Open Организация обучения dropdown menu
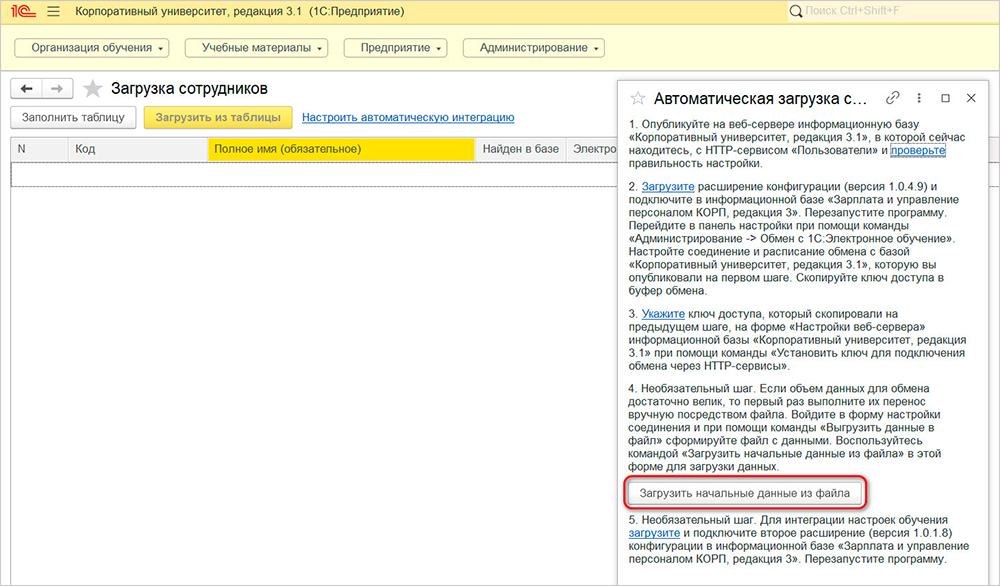The height and width of the screenshot is (586, 1000). [x=92, y=48]
